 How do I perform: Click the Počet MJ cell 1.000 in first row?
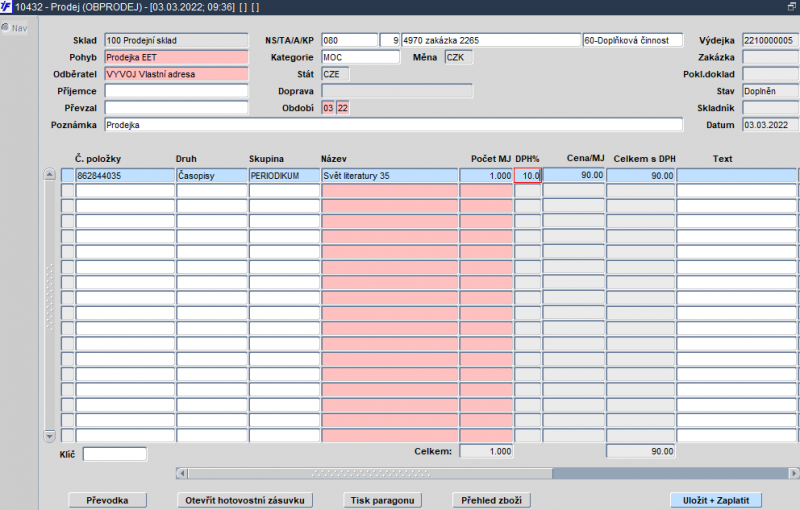pyautogui.click(x=486, y=175)
